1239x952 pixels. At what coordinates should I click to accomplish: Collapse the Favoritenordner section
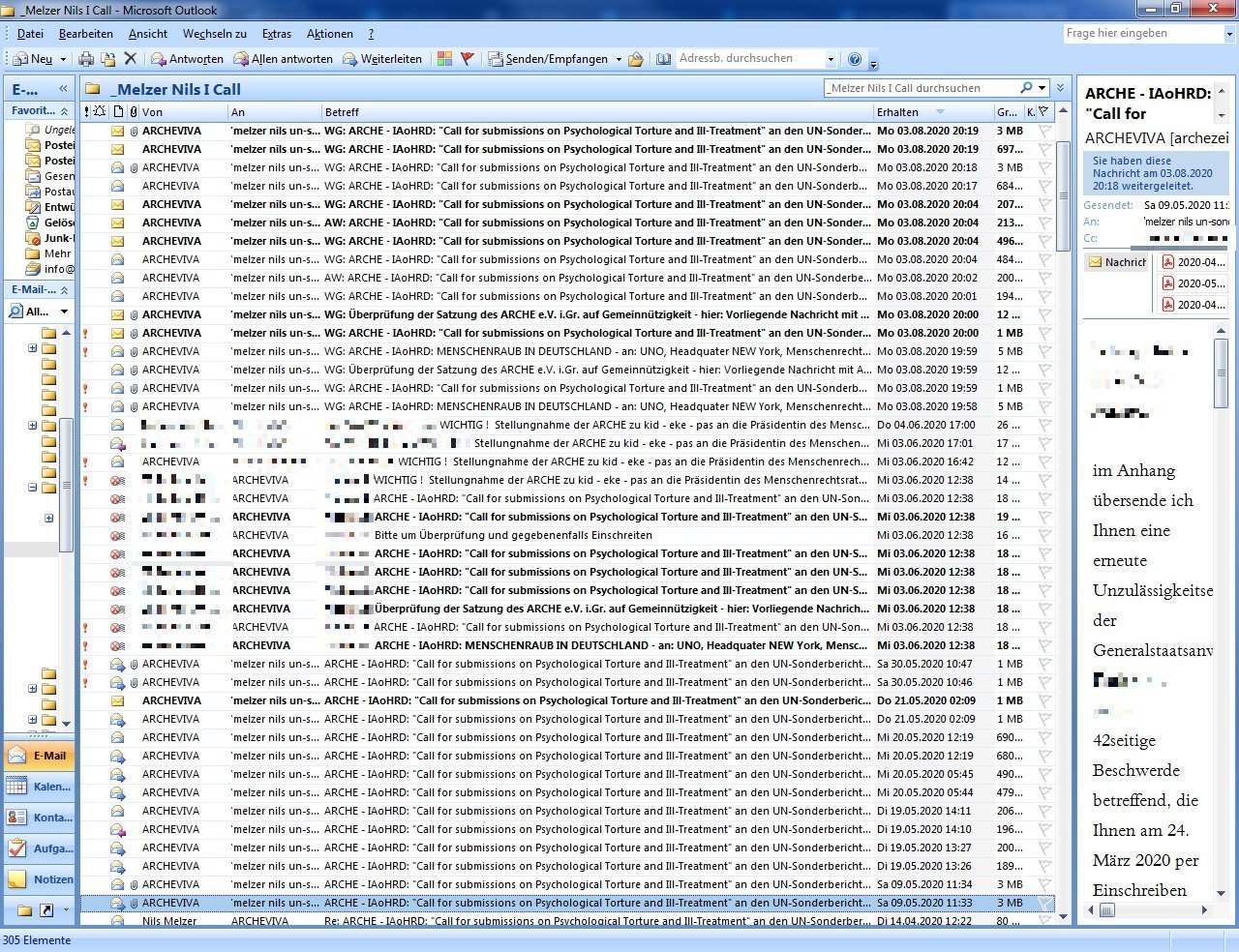tap(64, 111)
